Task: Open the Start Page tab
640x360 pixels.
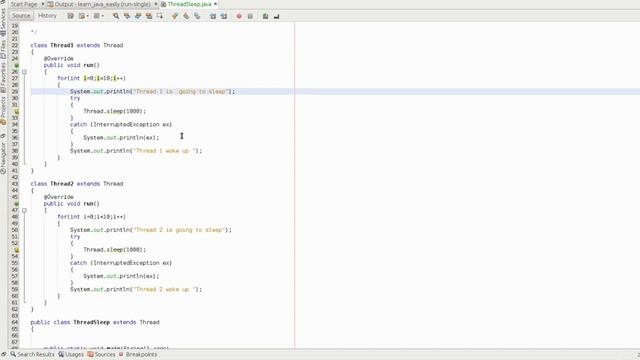Action: 23,4
